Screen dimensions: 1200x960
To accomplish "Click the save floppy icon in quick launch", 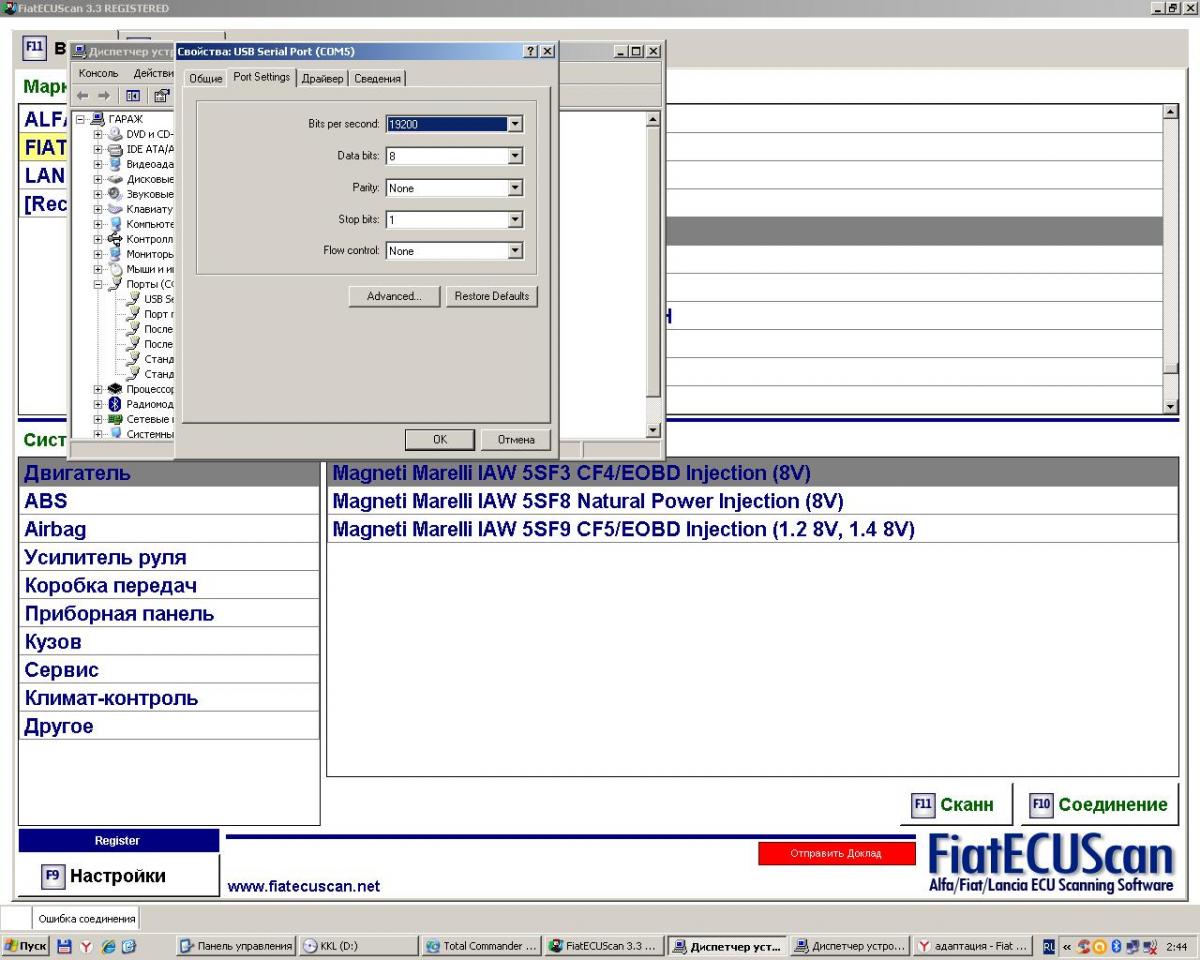I will [66, 947].
